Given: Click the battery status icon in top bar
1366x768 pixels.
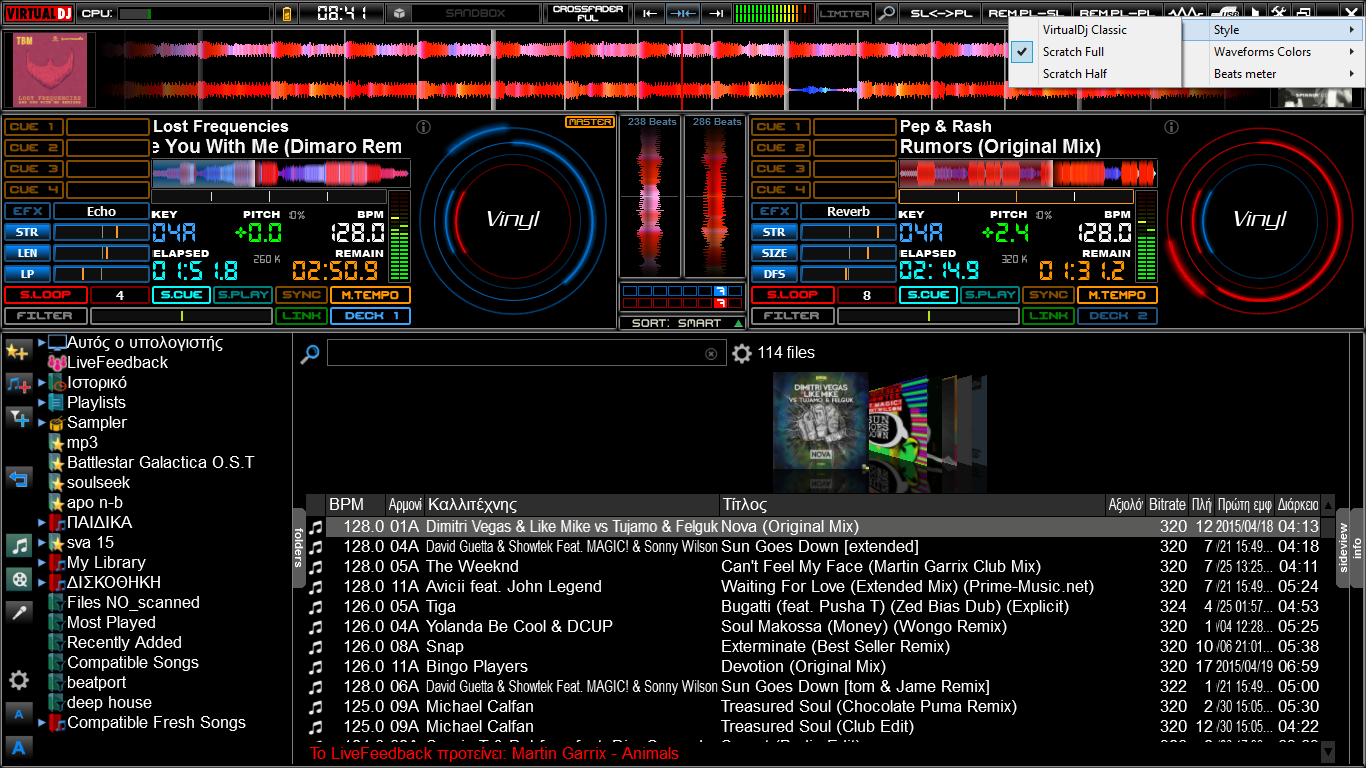Looking at the screenshot, I should [288, 13].
